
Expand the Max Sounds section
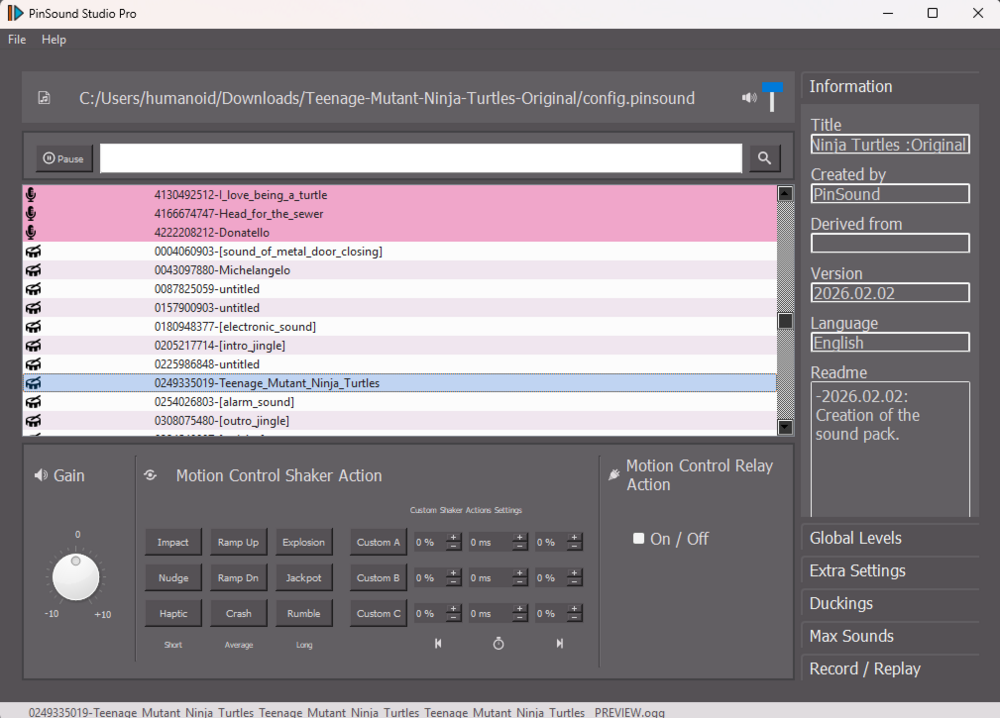890,636
